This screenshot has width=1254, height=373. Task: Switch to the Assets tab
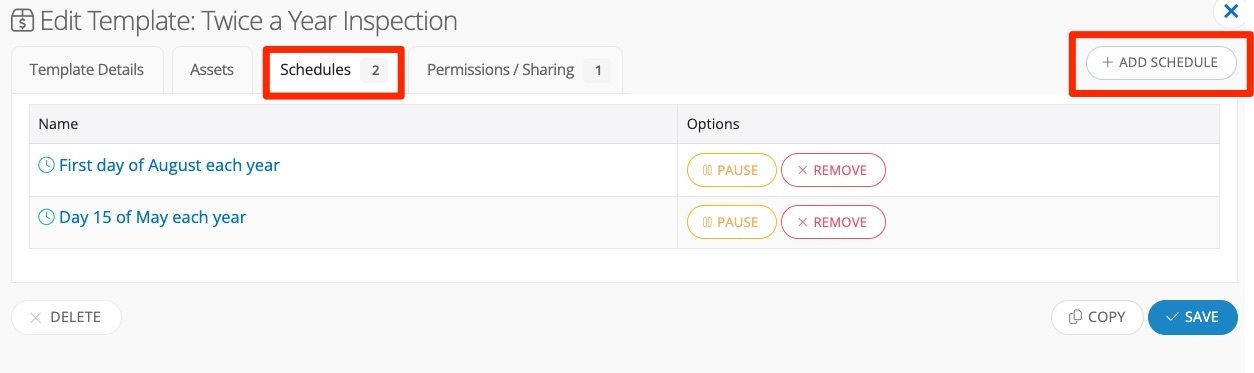pos(212,70)
